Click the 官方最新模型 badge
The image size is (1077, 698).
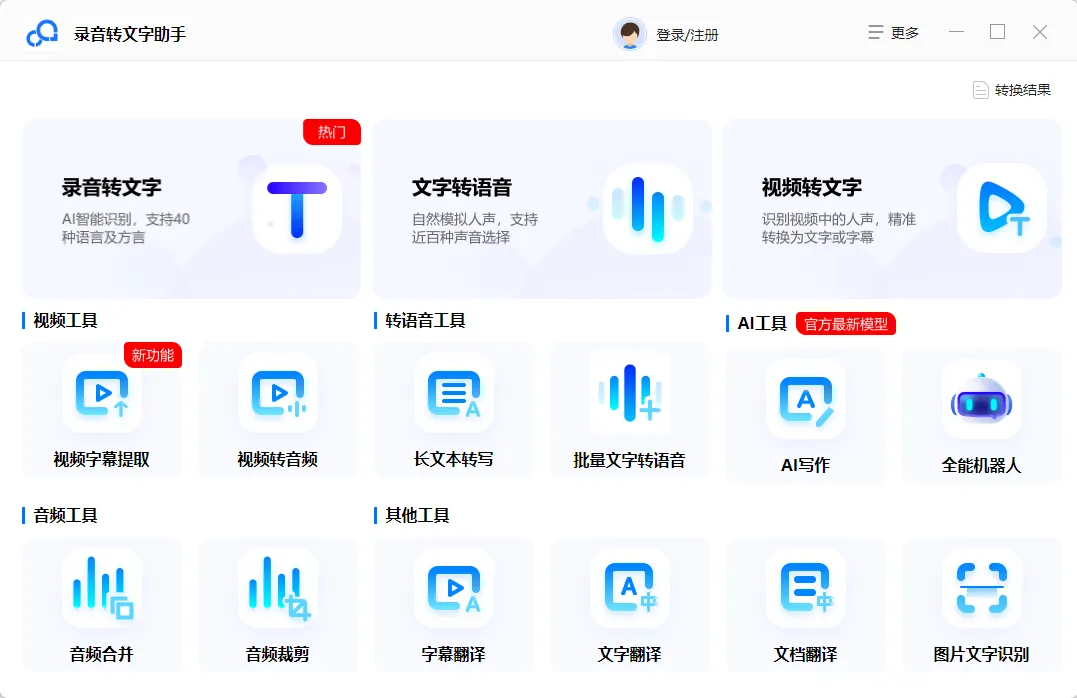point(846,324)
